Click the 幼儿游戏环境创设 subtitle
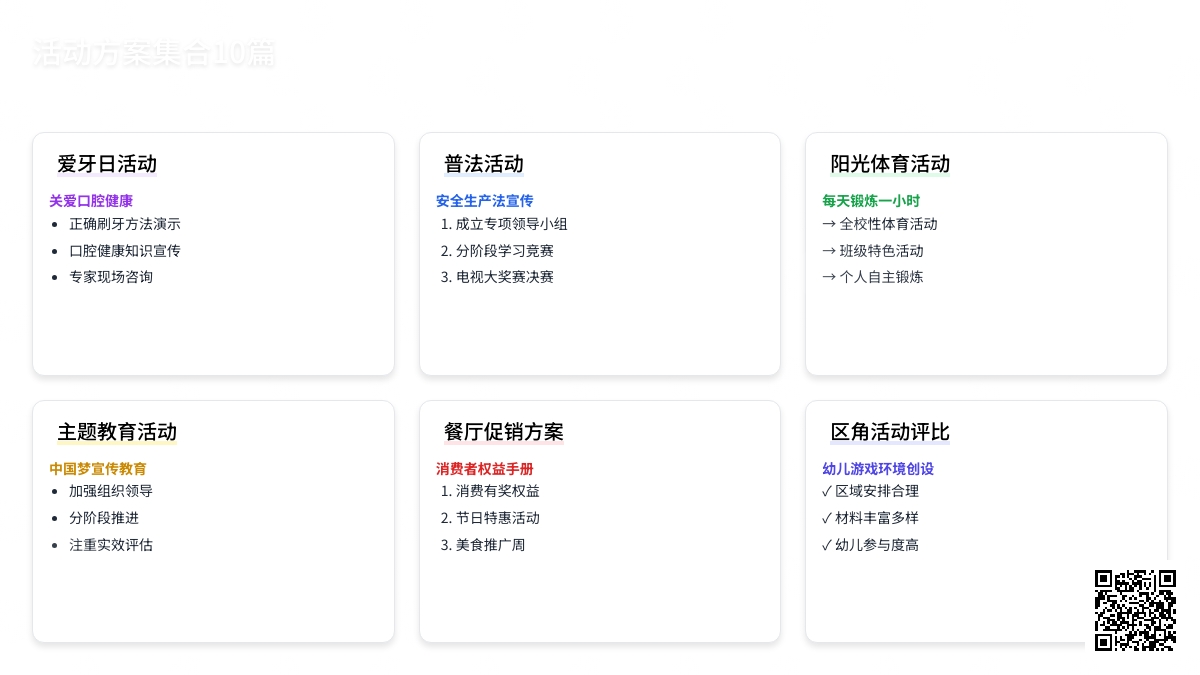 coord(878,469)
